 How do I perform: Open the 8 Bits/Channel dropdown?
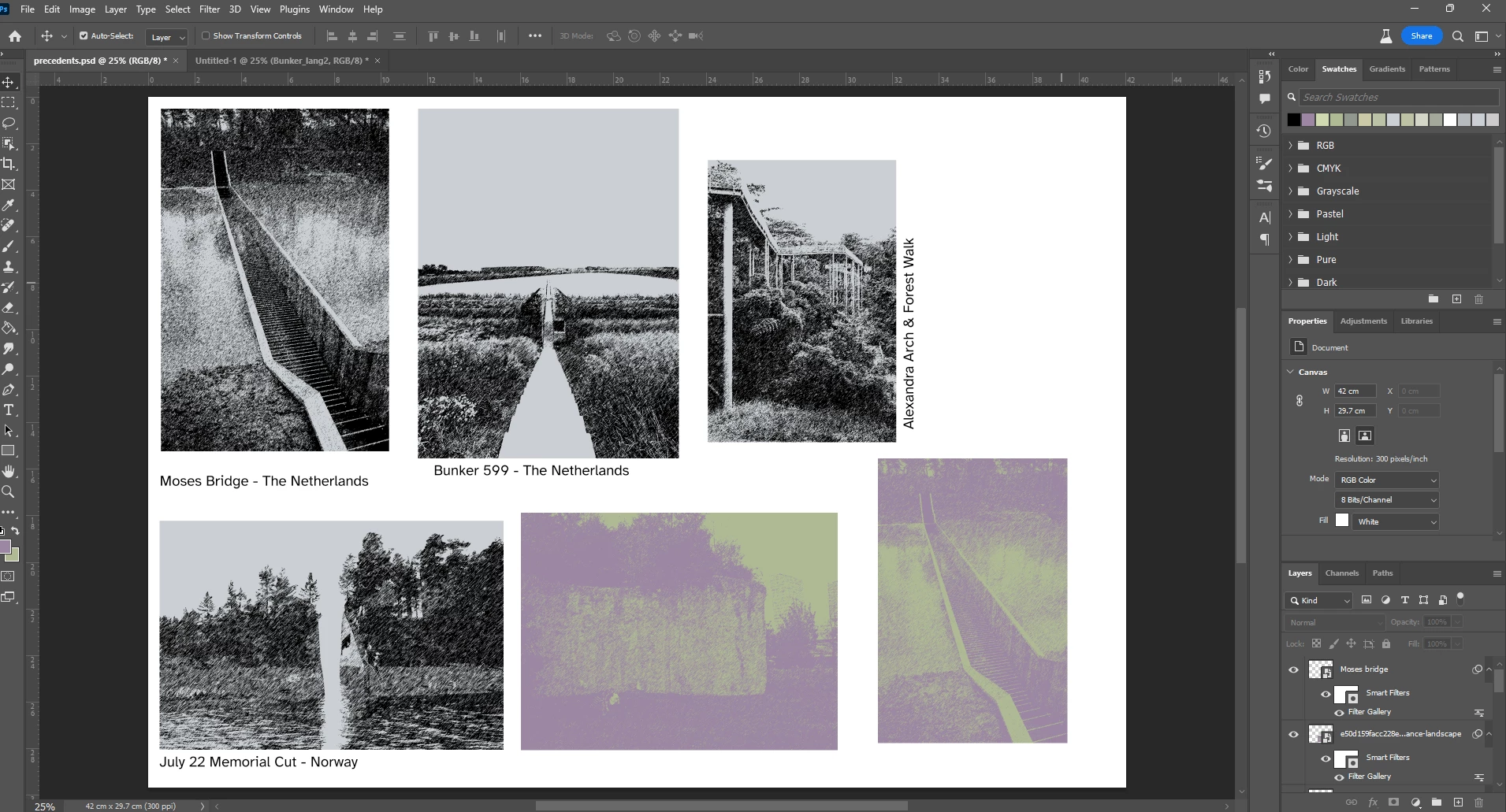(x=1387, y=500)
